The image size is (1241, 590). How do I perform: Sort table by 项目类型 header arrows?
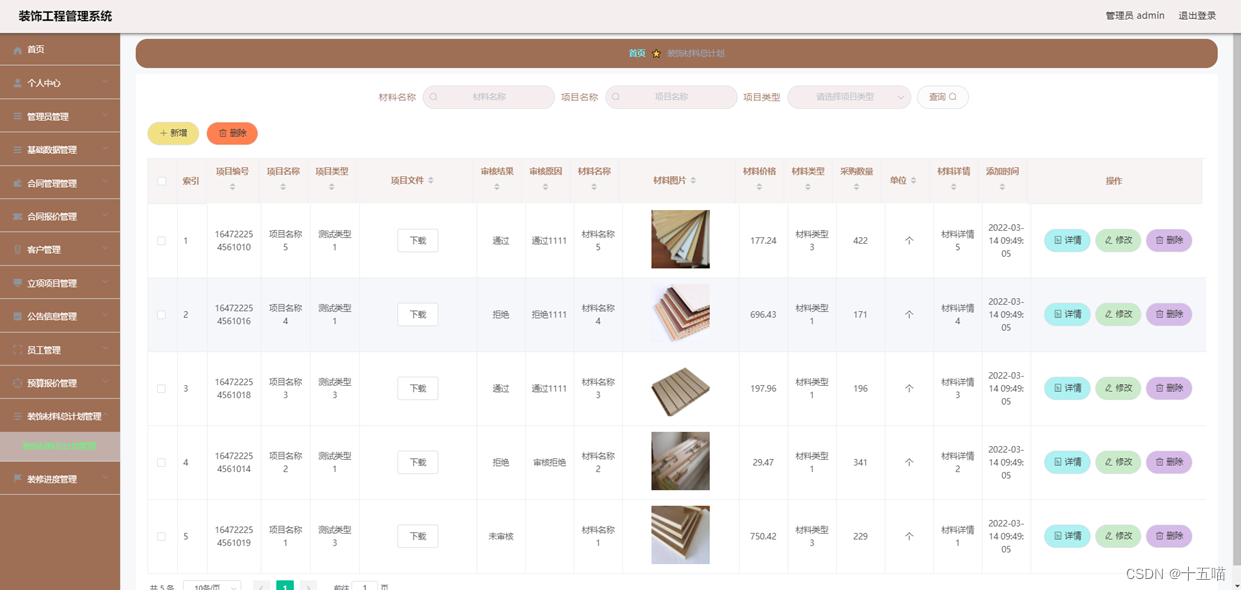[332, 187]
